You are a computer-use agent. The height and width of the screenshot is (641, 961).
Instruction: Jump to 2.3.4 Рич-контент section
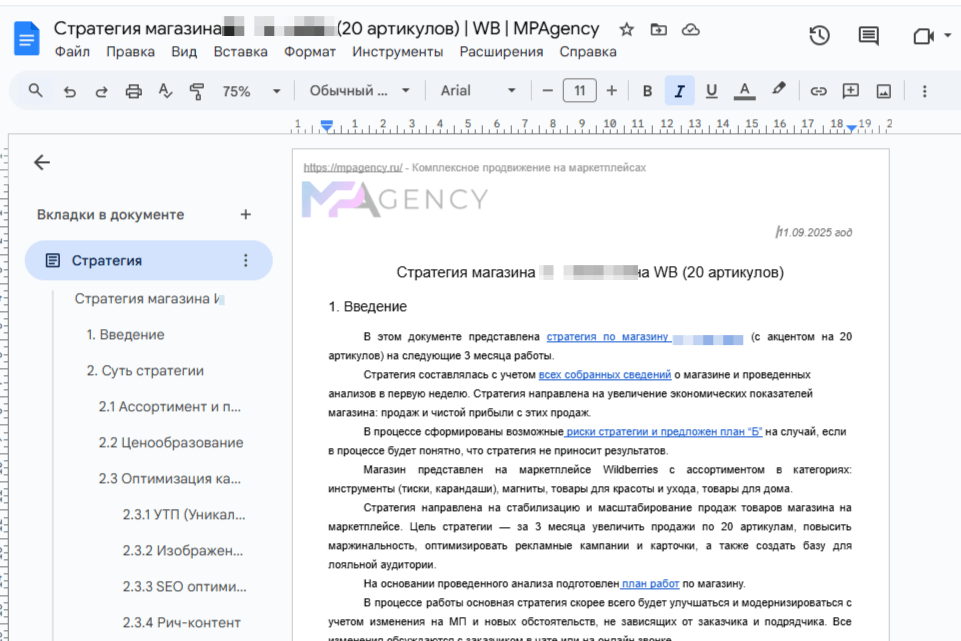pyautogui.click(x=181, y=623)
